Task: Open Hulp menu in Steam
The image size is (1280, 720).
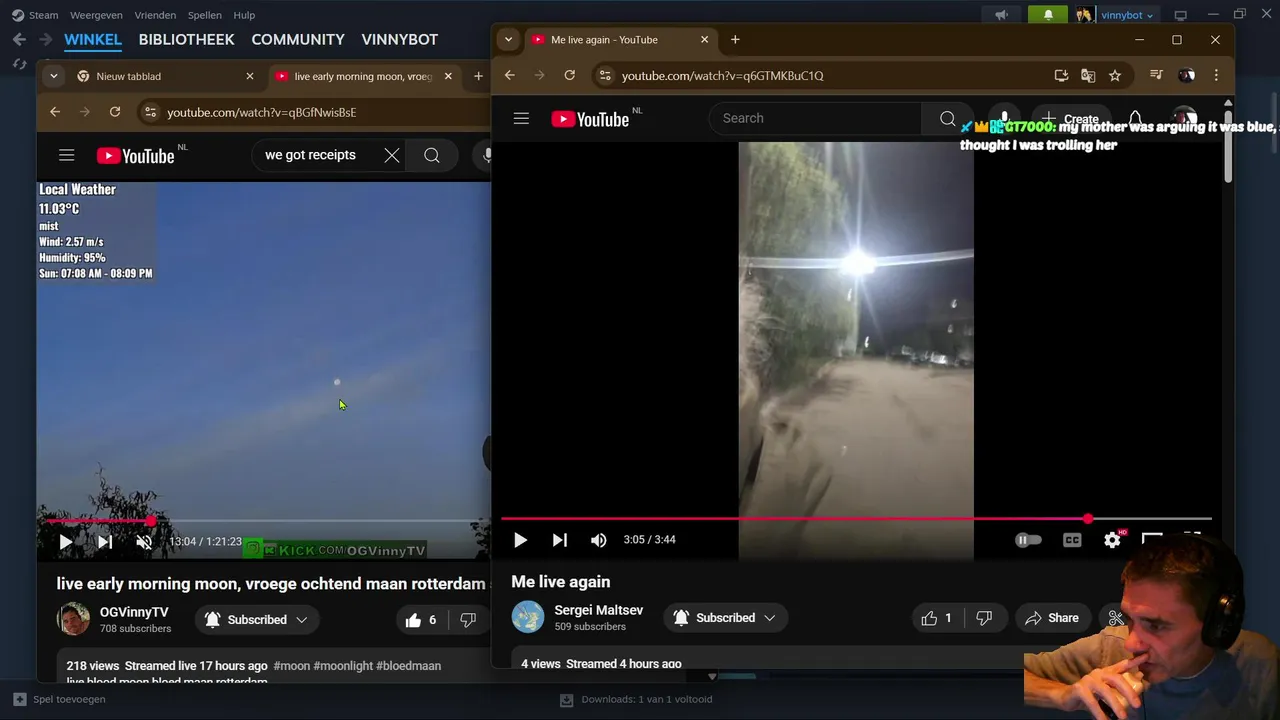Action: tap(244, 15)
